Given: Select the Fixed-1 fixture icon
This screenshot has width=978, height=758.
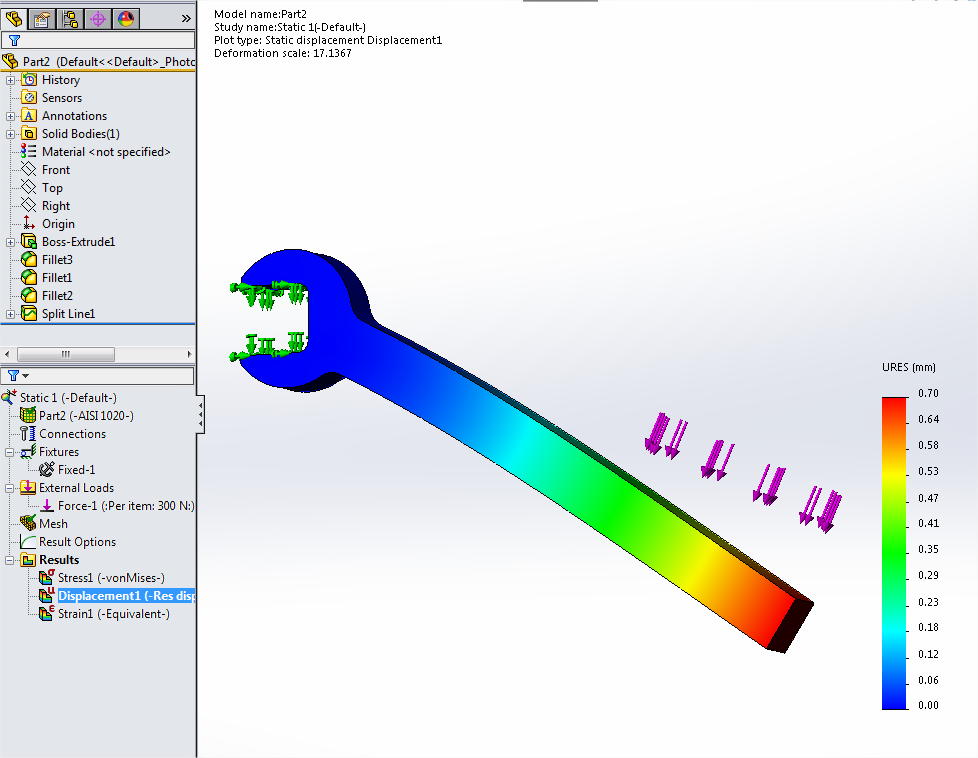Looking at the screenshot, I should [x=46, y=470].
